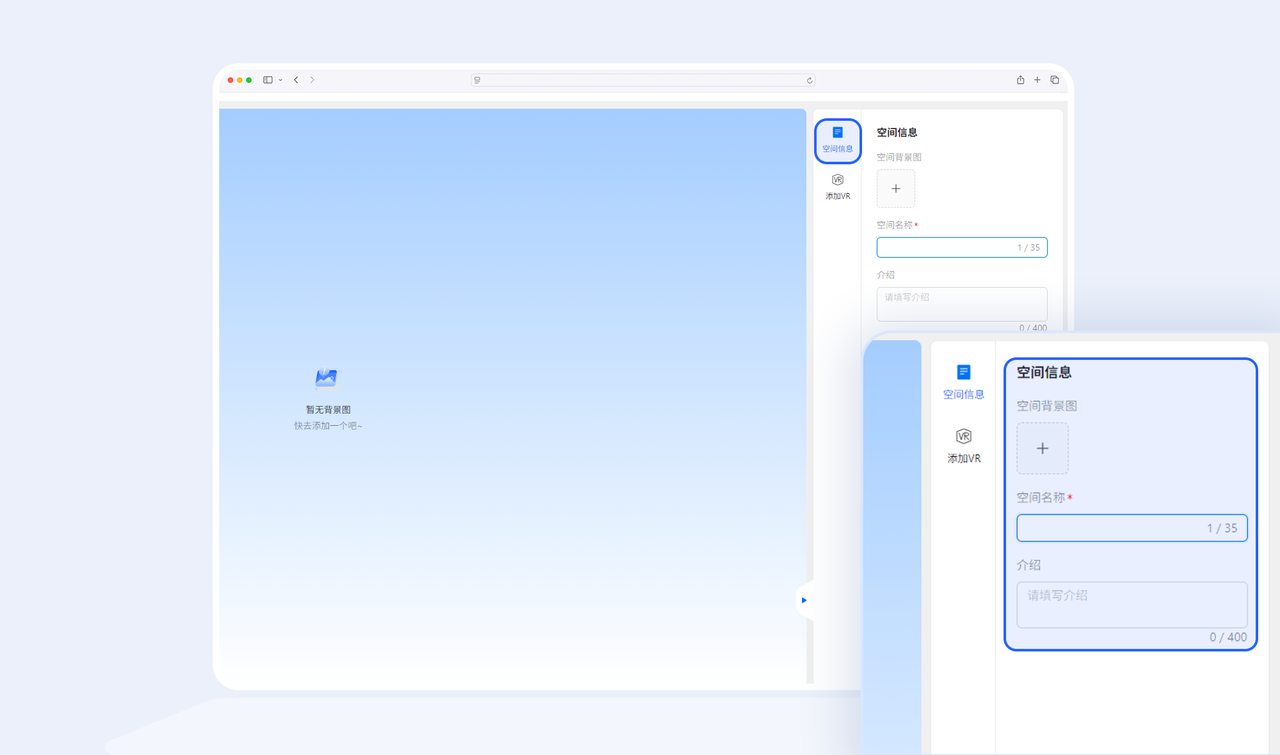This screenshot has width=1280, height=755.
Task: Click the 暂无背景图 placeholder image icon
Action: pos(327,378)
